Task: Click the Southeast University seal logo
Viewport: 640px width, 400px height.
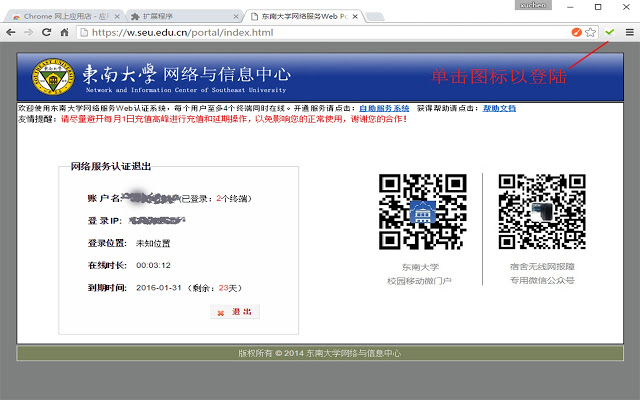Action: click(53, 77)
